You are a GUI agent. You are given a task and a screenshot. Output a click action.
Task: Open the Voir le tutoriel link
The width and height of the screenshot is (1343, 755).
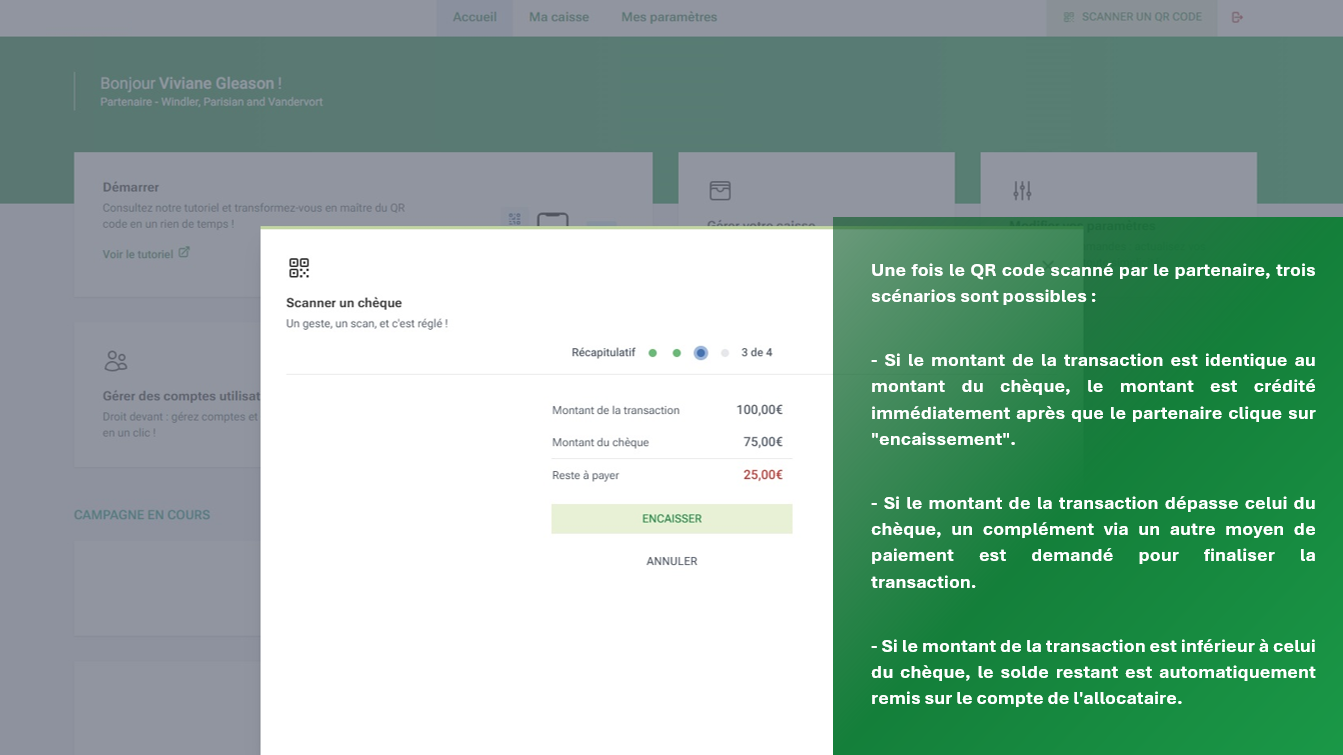tap(138, 254)
